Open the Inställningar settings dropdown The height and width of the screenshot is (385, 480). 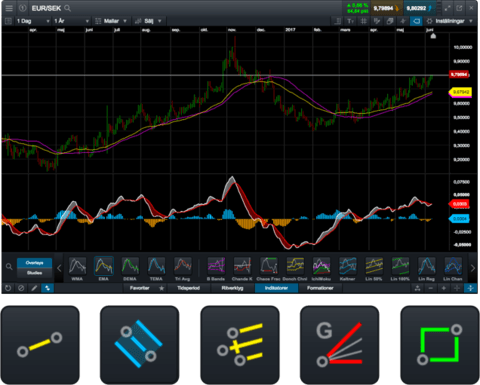(450, 21)
